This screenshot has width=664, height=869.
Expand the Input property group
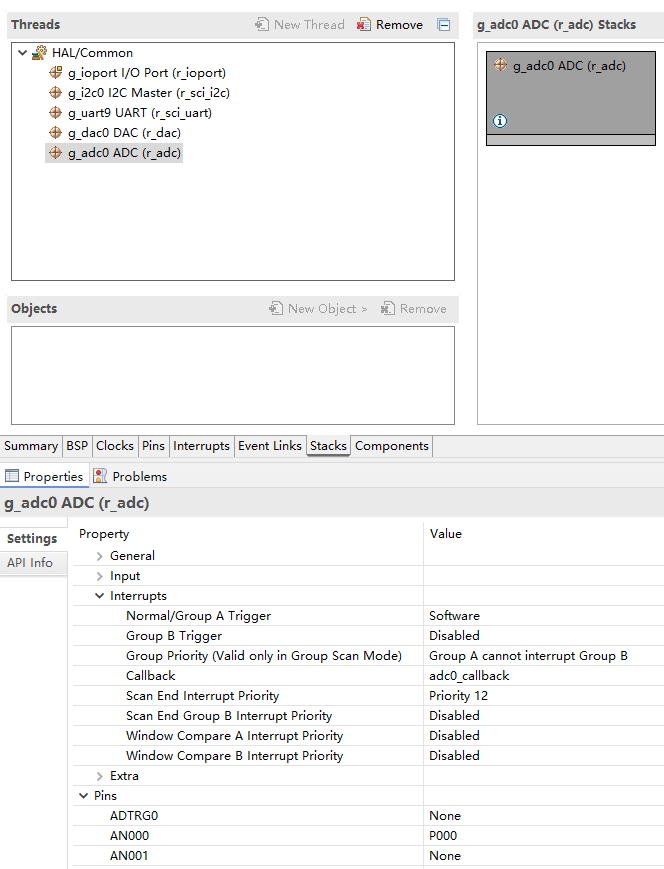[99, 576]
